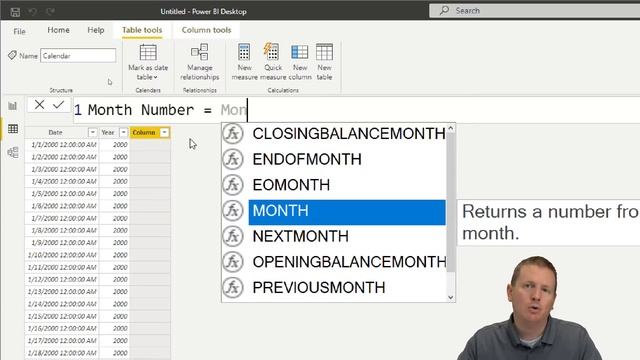Cancel the formula with X
This screenshot has height=360, width=640.
coord(39,105)
